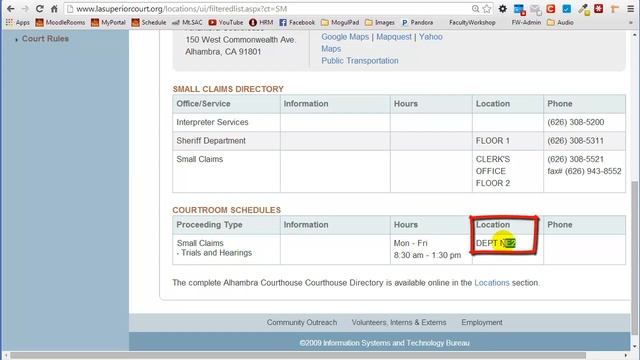Click the Proceeding Type column header

(209, 224)
